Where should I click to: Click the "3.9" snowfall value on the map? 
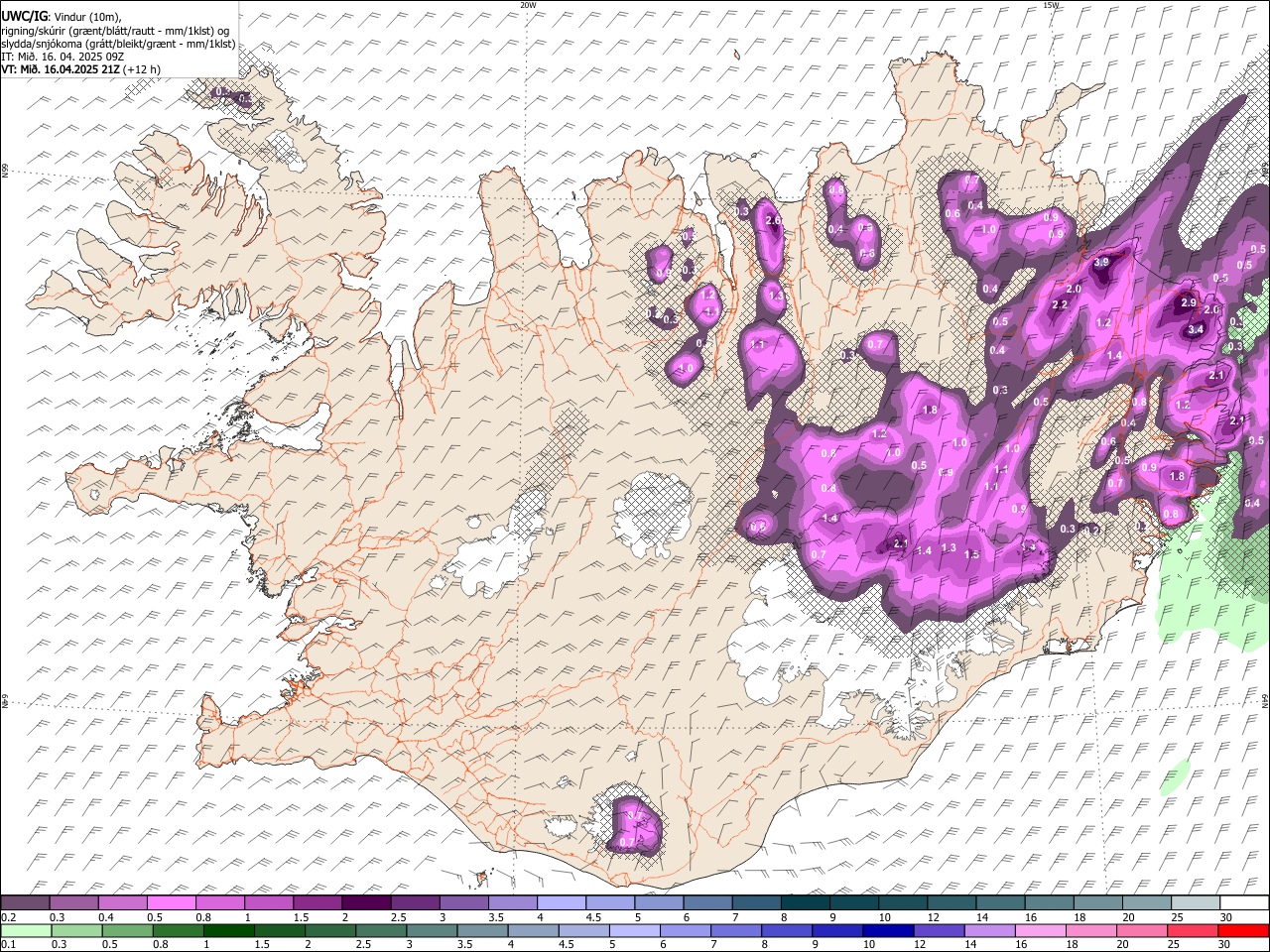pos(1101,263)
